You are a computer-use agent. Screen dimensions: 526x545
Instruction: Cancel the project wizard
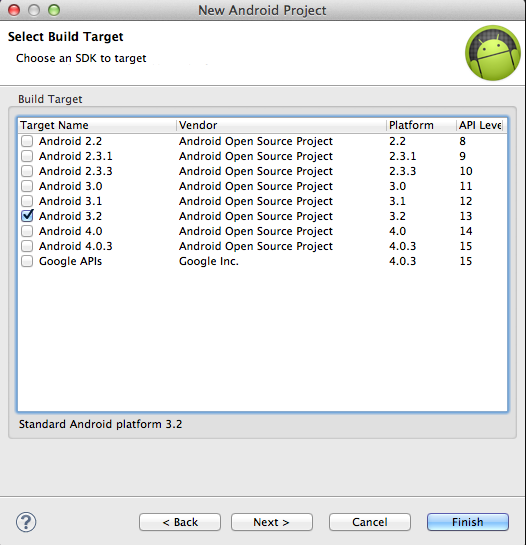pos(370,522)
